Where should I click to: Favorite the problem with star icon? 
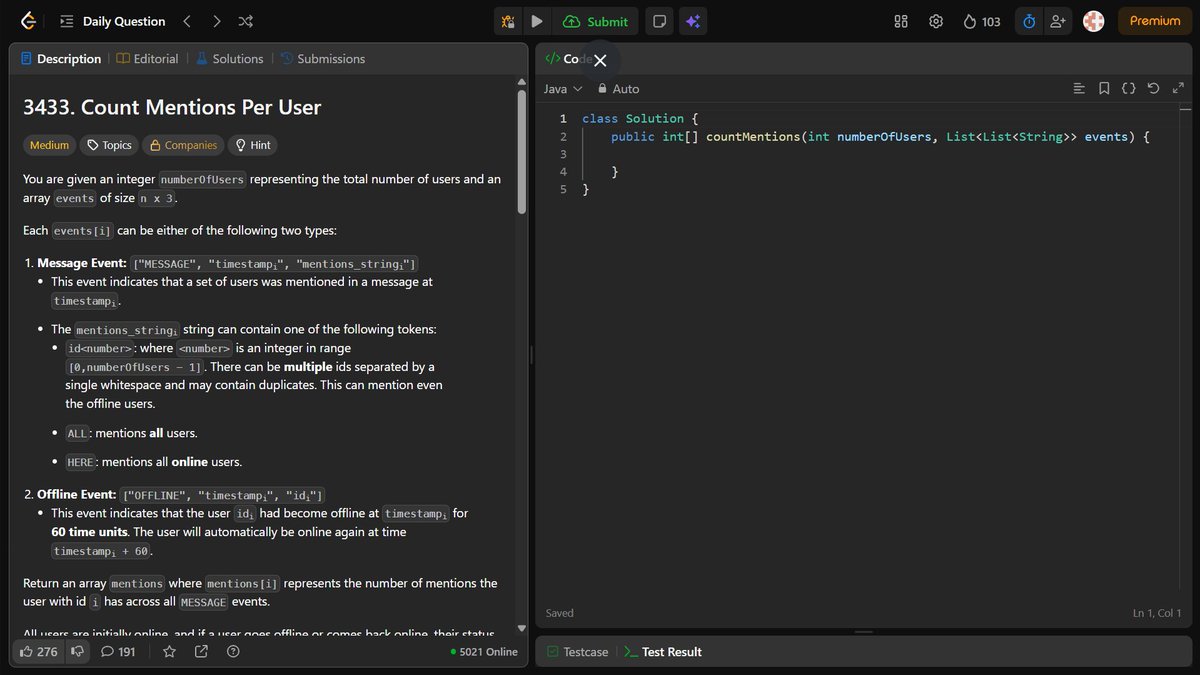(x=170, y=652)
